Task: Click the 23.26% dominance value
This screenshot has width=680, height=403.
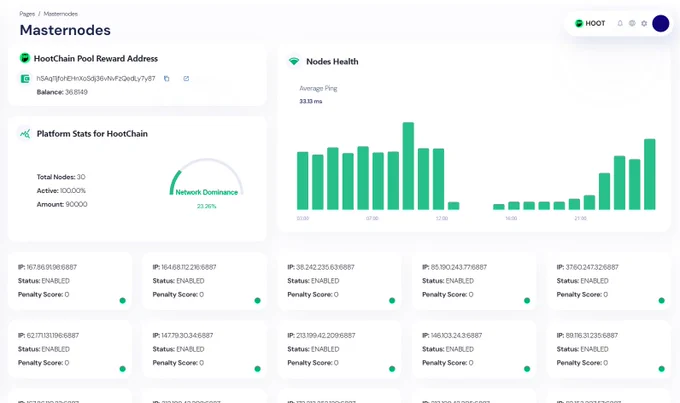Action: click(x=206, y=206)
